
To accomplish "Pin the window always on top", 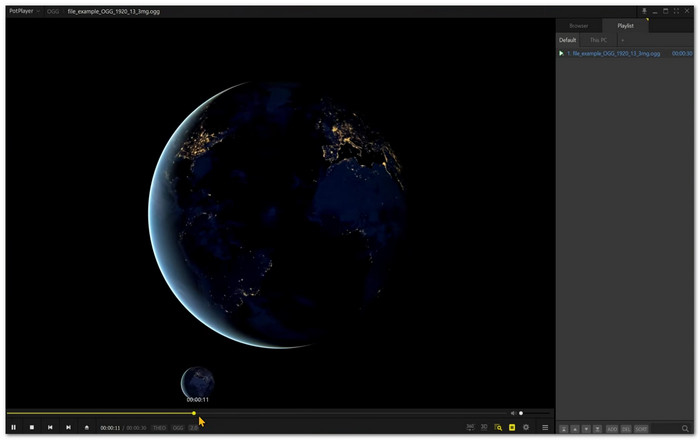I will coord(644,11).
